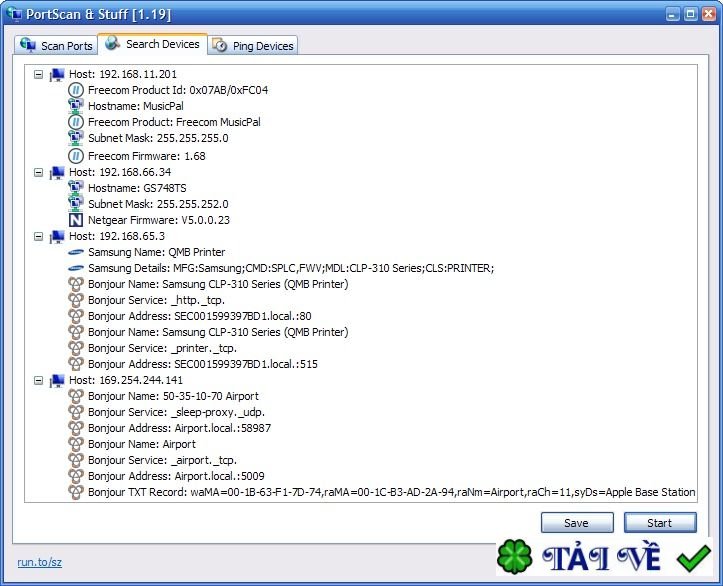This screenshot has height=586, width=723.
Task: Collapse the Host 169.254.244.141 node
Action: [x=39, y=380]
